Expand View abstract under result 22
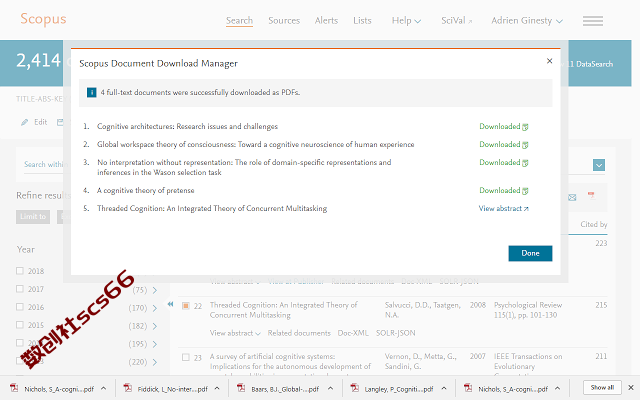 235,333
